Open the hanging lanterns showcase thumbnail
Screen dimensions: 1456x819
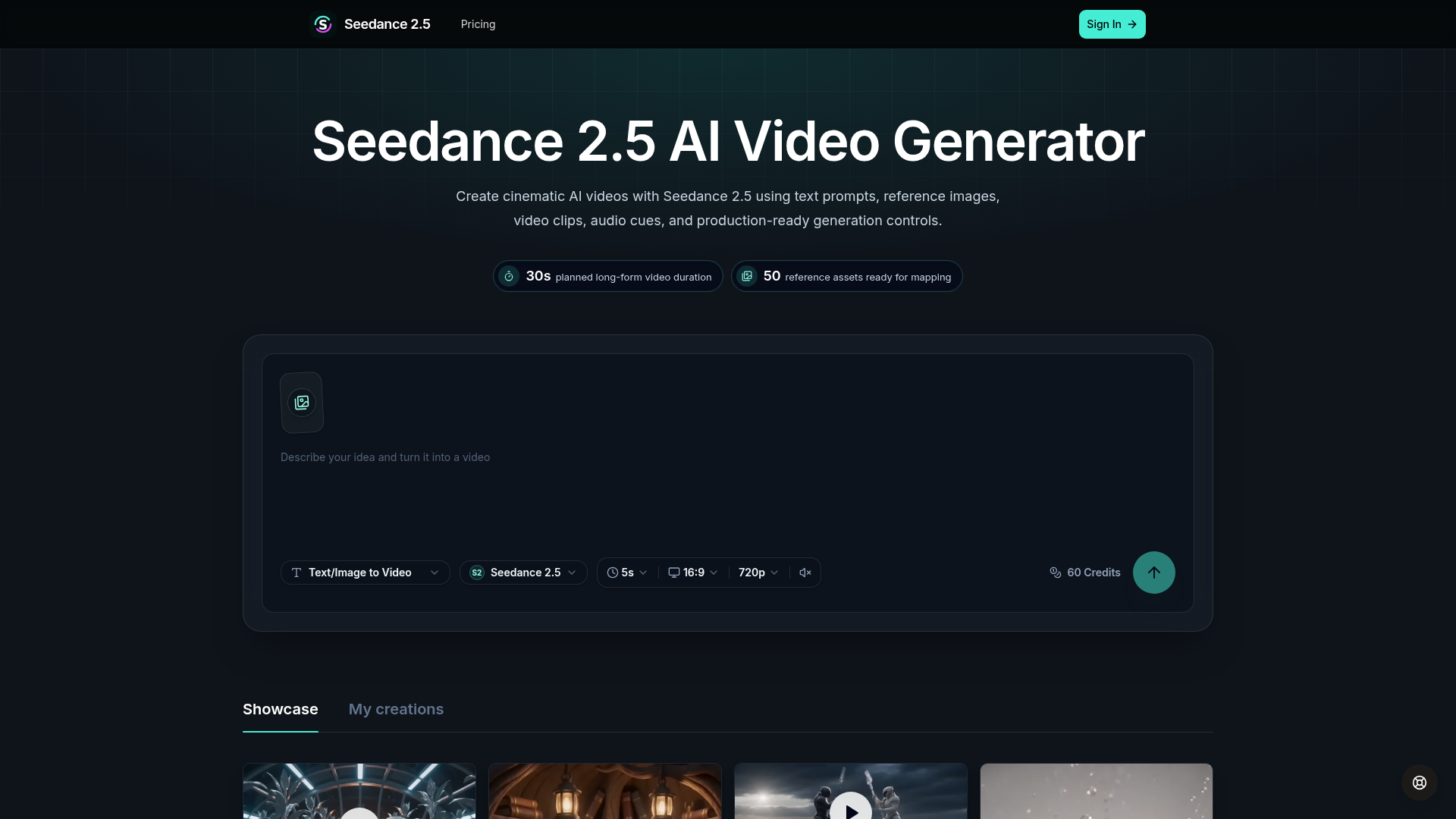(x=605, y=791)
